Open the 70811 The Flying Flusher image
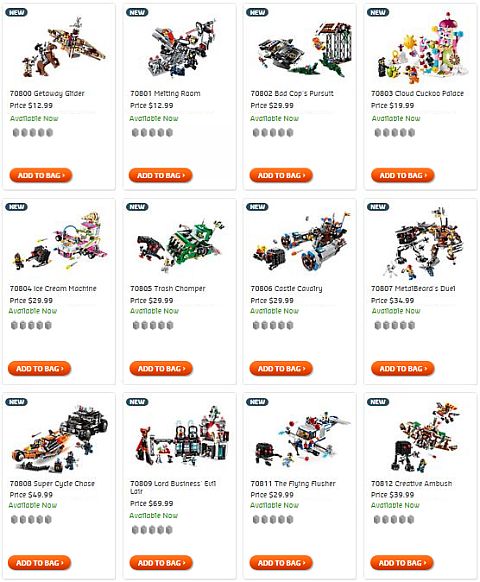 point(301,440)
